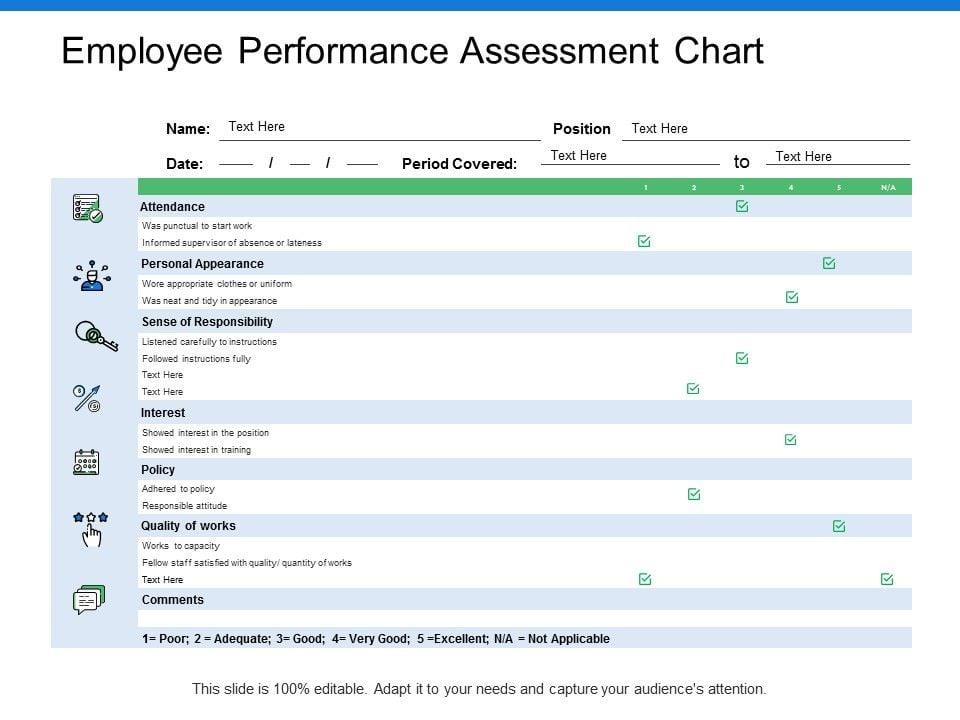
Task: Select the Sense of Responsibility key icon
Action: pyautogui.click(x=96, y=336)
